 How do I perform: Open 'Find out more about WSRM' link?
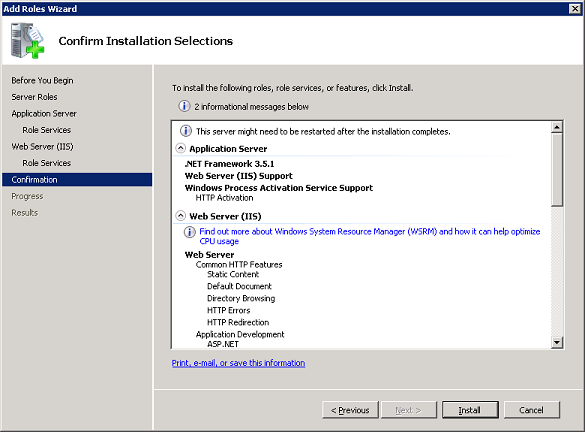click(370, 236)
